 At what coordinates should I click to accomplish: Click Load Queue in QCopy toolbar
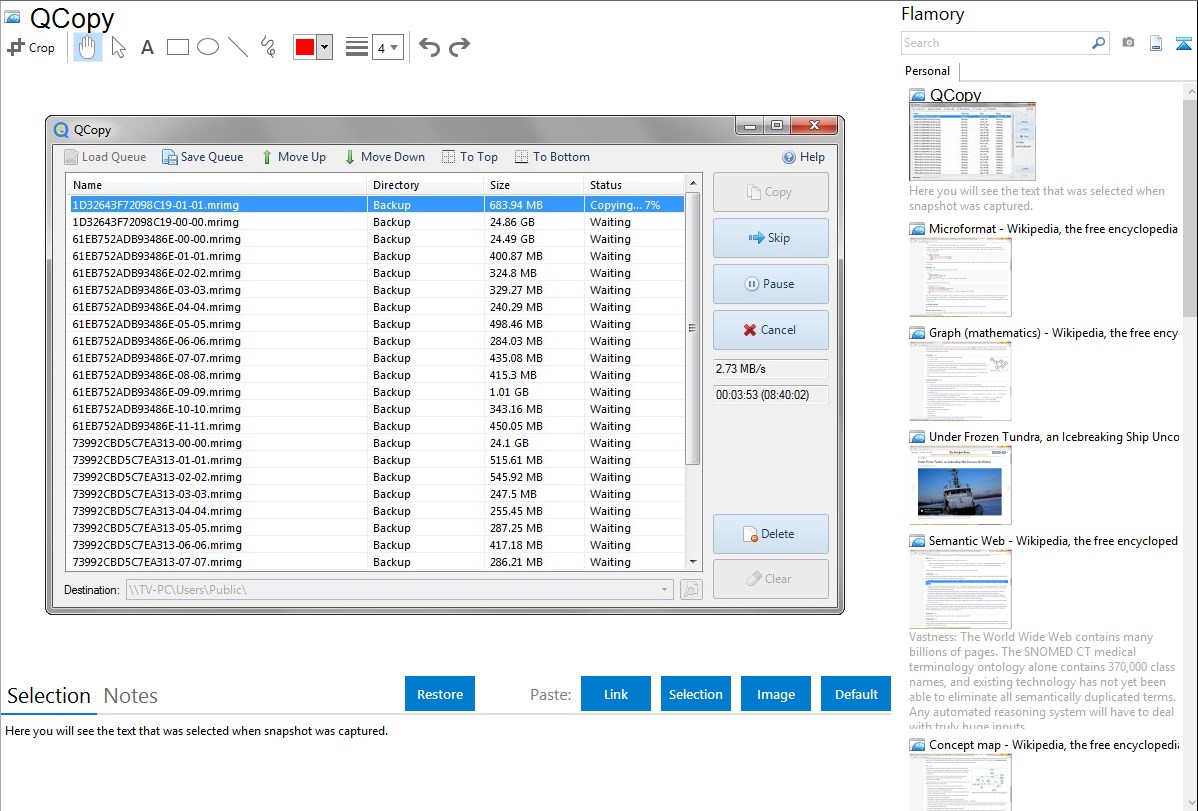pos(105,157)
